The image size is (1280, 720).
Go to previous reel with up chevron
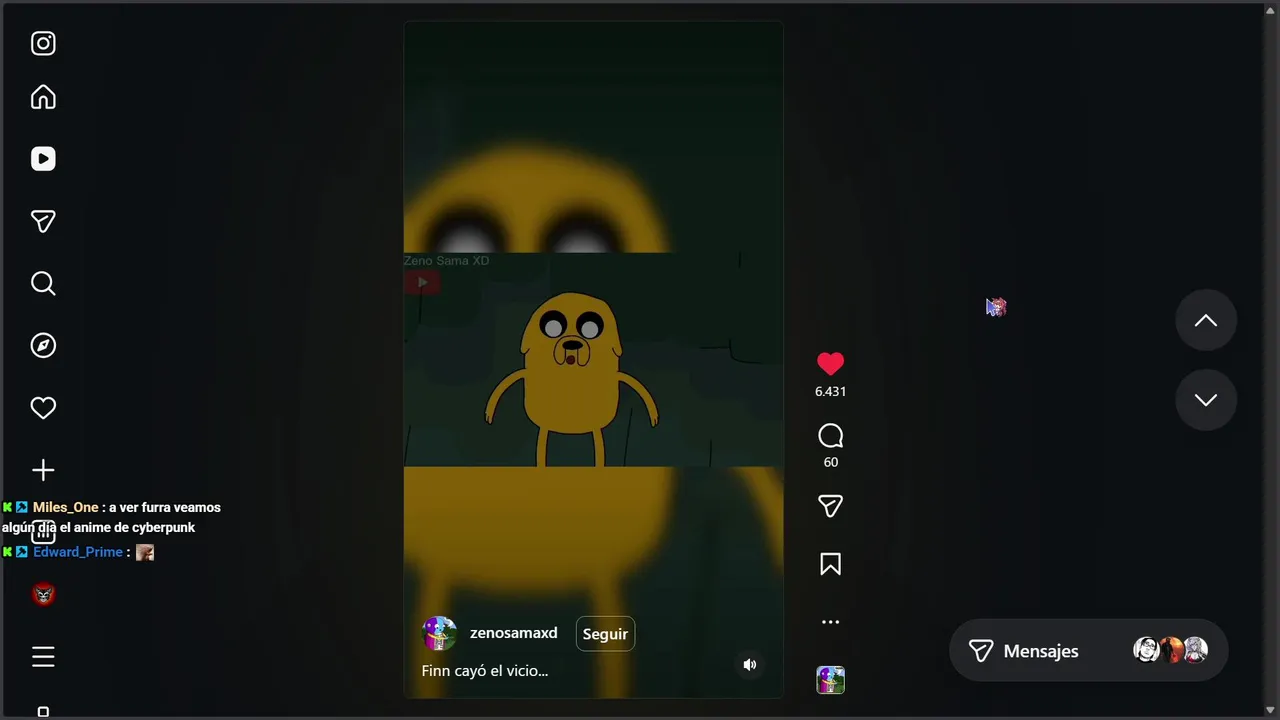(1206, 320)
